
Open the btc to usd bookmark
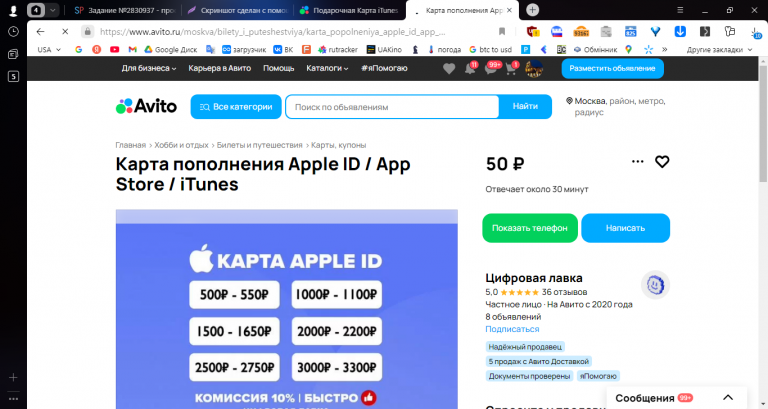[x=490, y=49]
